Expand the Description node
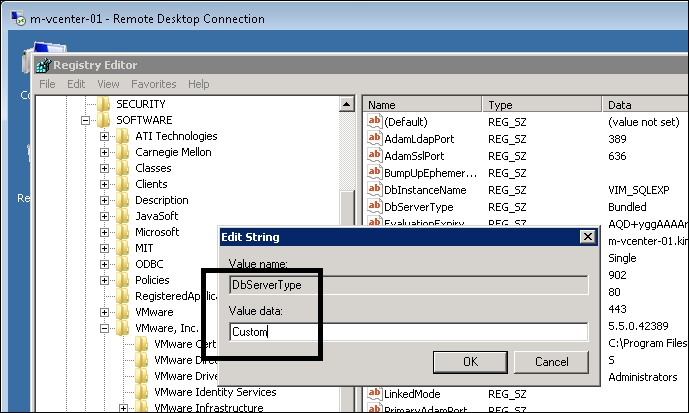689x413 pixels. coord(104,200)
